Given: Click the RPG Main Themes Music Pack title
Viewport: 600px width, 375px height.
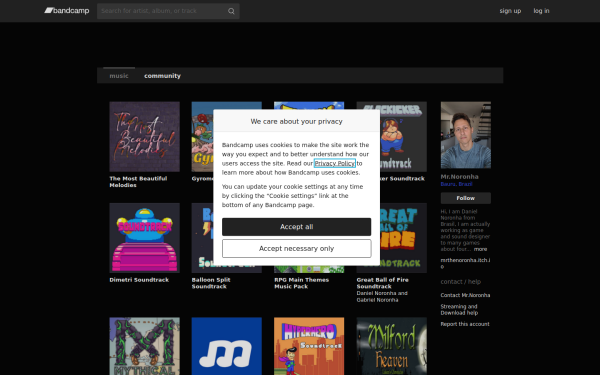Looking at the screenshot, I should point(302,283).
